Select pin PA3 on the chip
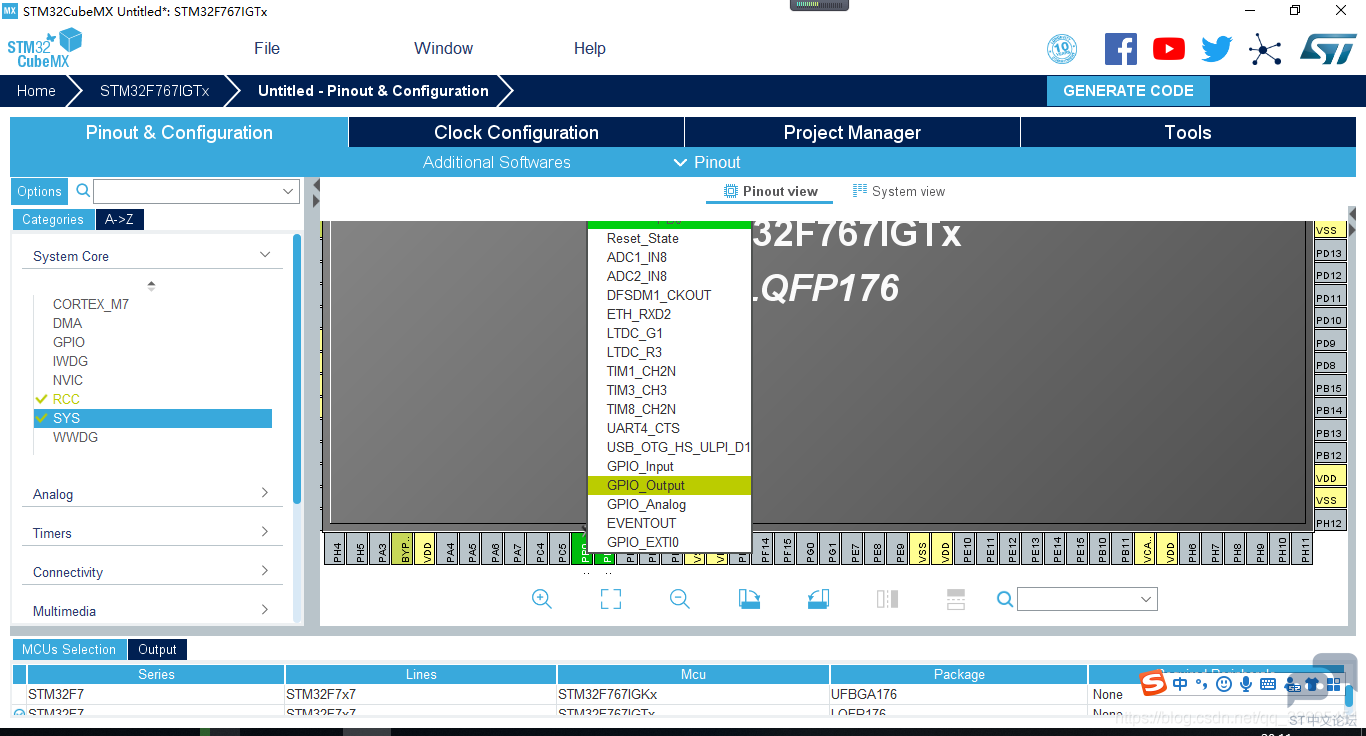The image size is (1366, 736). pos(381,549)
